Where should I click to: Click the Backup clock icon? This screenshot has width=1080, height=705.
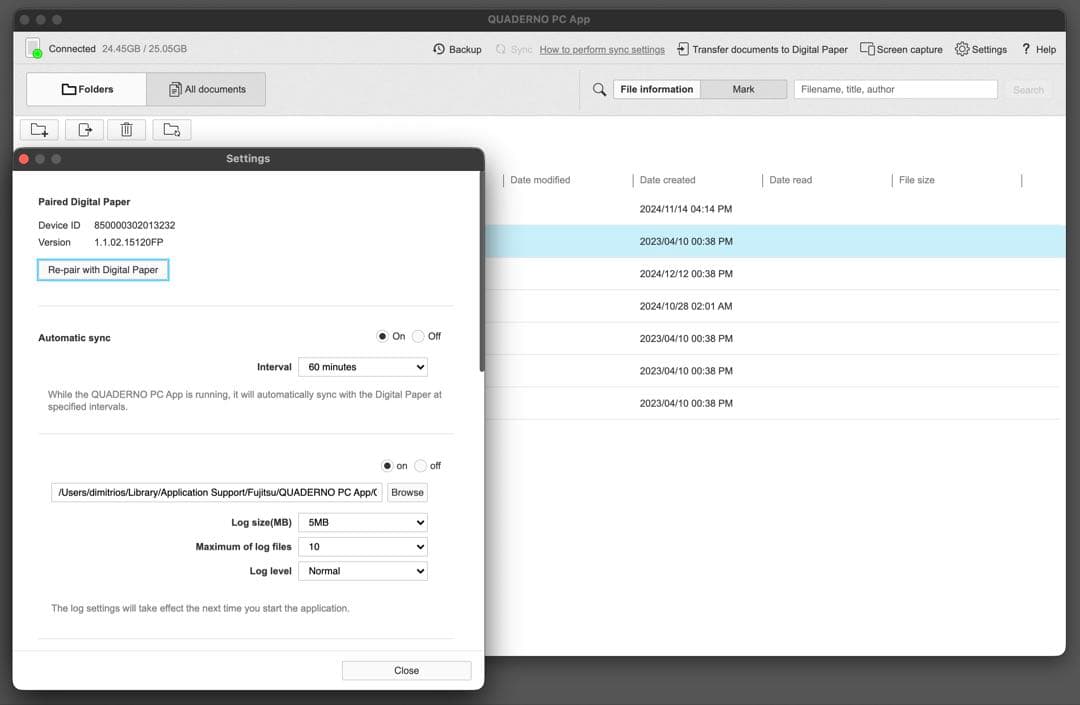point(439,49)
